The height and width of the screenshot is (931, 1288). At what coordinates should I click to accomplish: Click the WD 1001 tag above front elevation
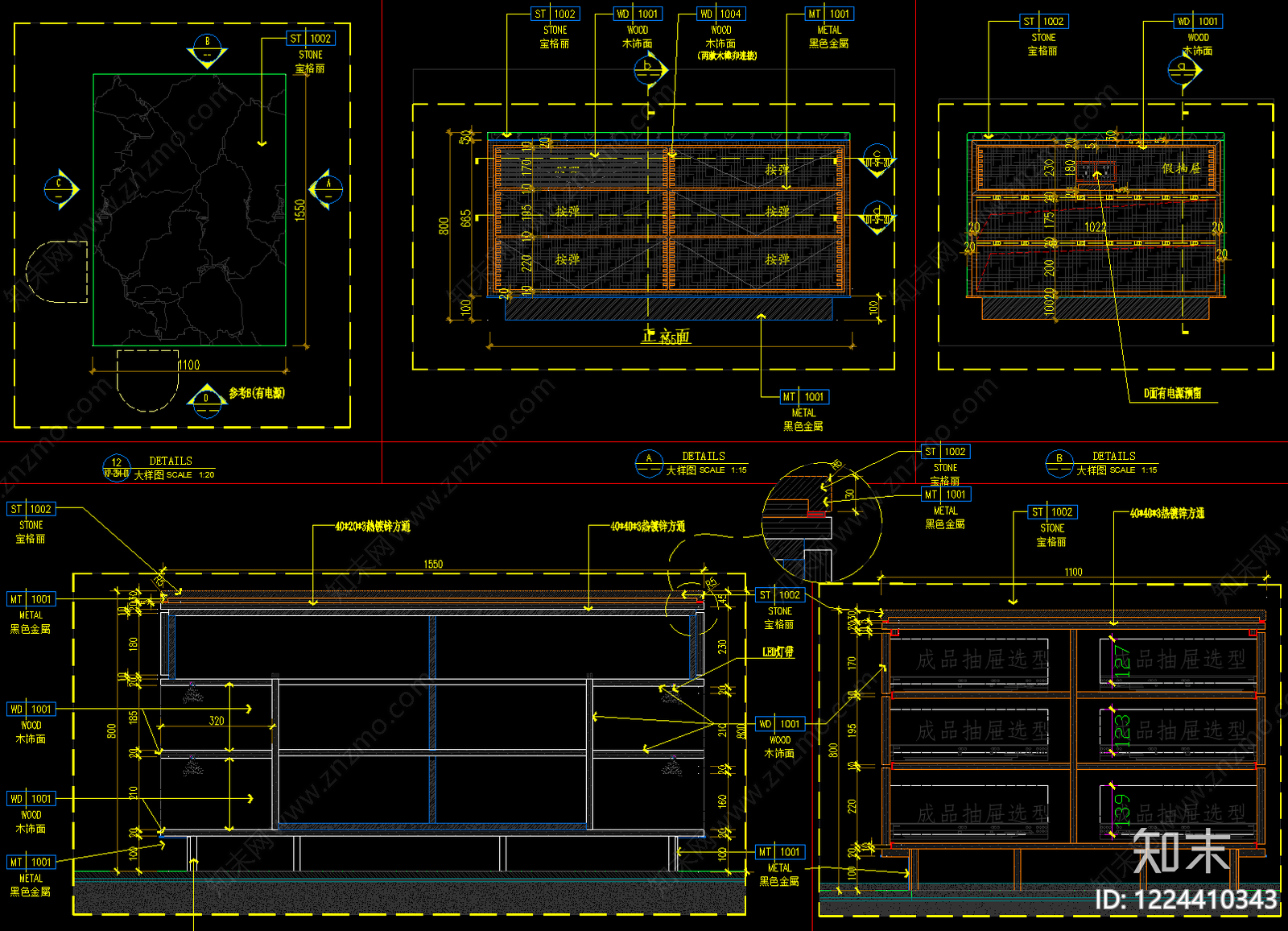tap(638, 14)
